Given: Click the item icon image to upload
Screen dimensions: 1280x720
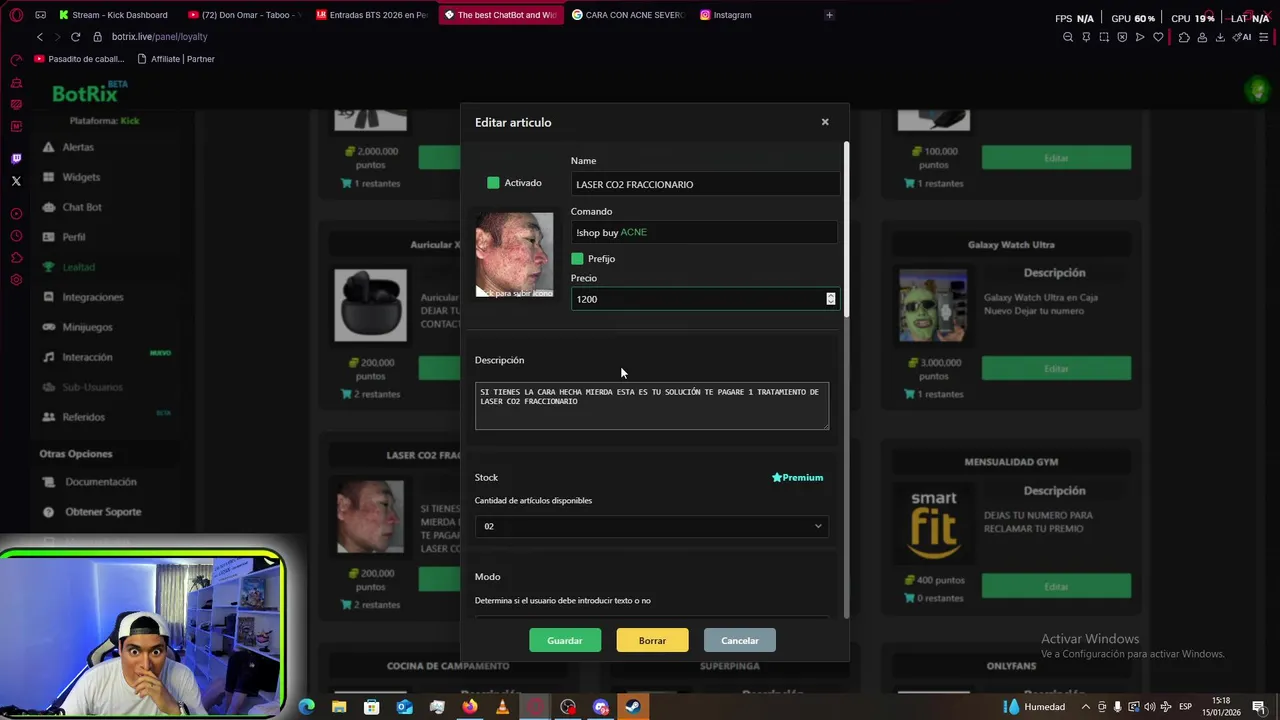Looking at the screenshot, I should (514, 254).
